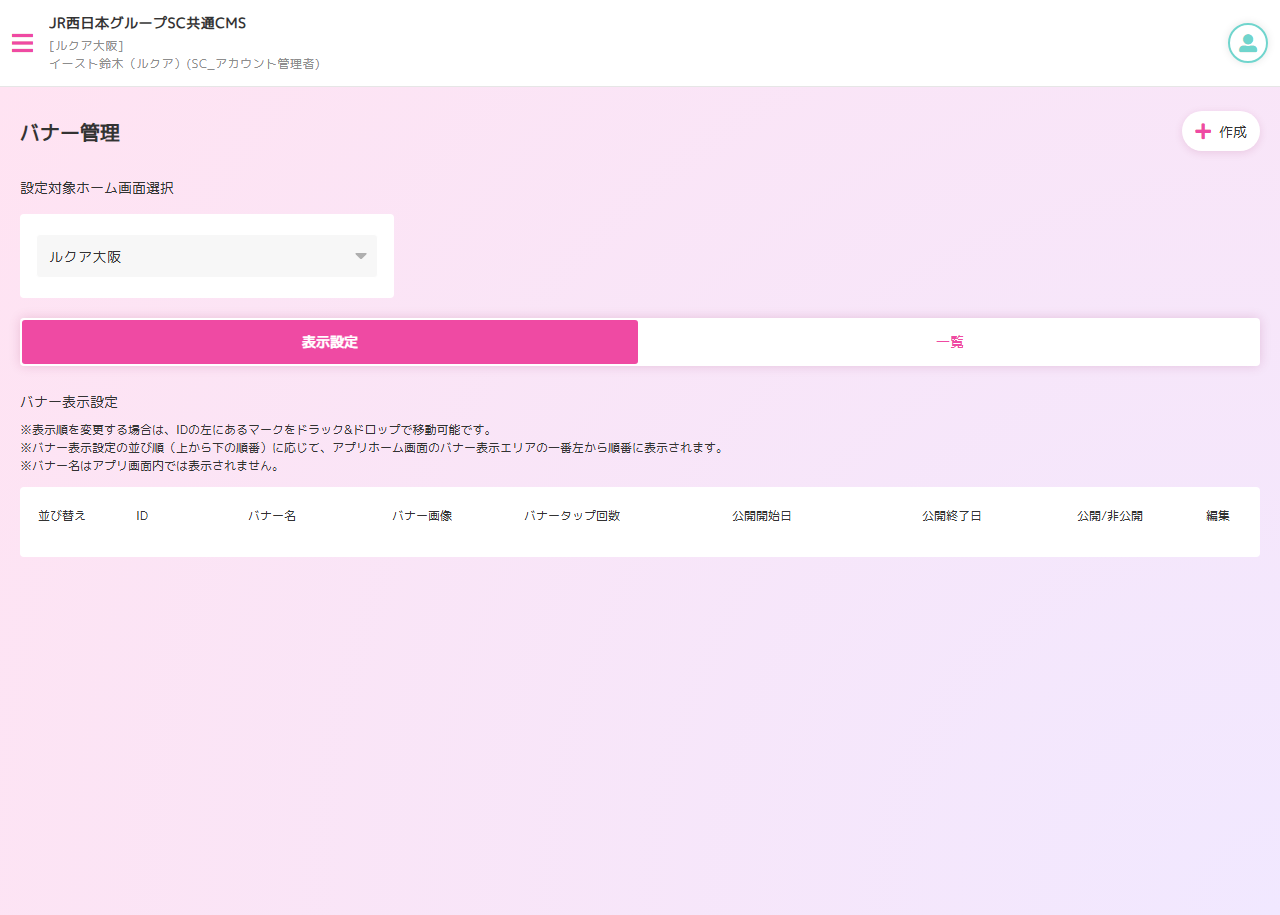Switch to the 一覧 tab
The image size is (1280, 915).
(x=949, y=342)
